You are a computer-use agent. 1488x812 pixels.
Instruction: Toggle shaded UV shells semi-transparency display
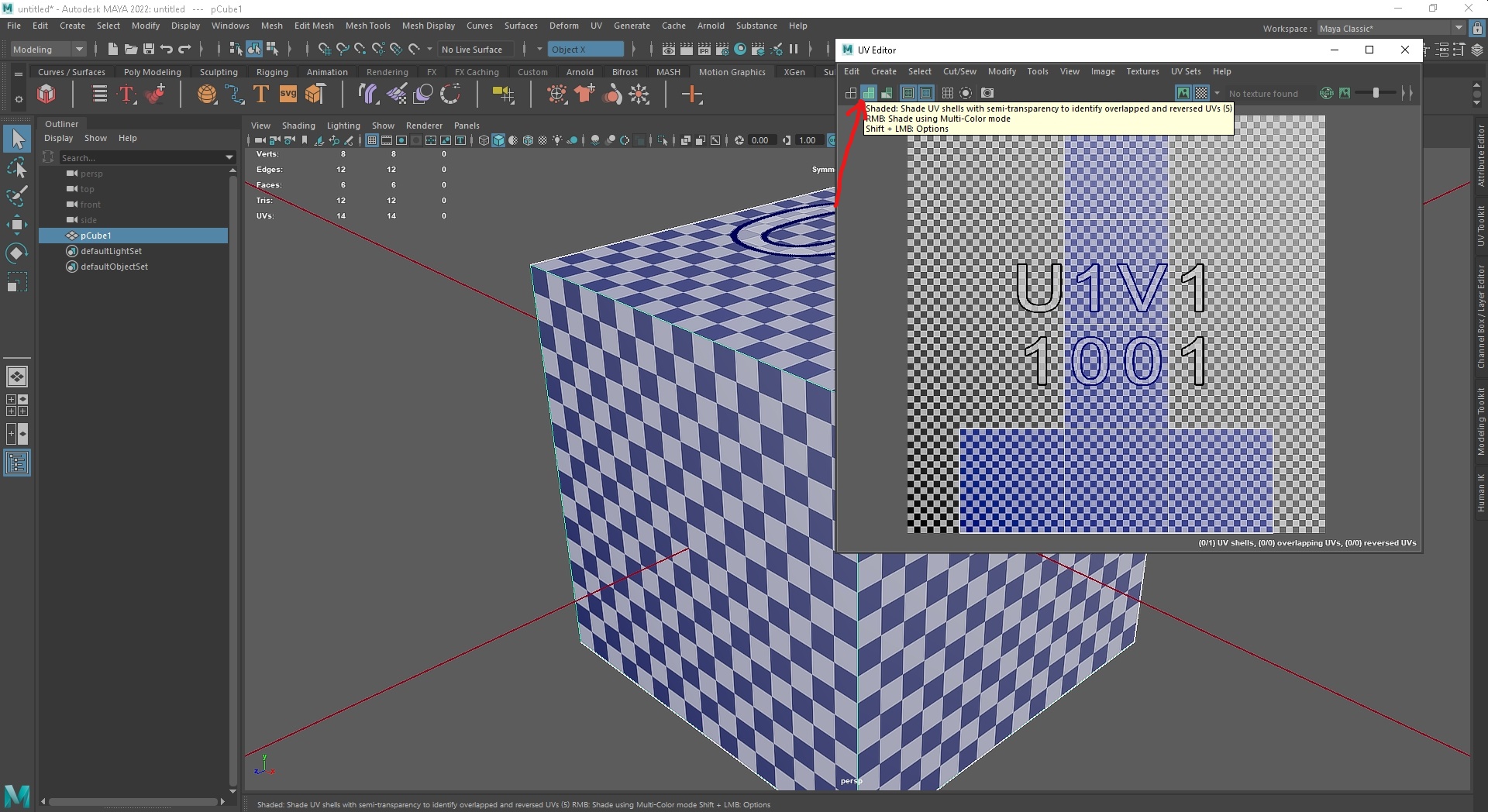tap(870, 93)
